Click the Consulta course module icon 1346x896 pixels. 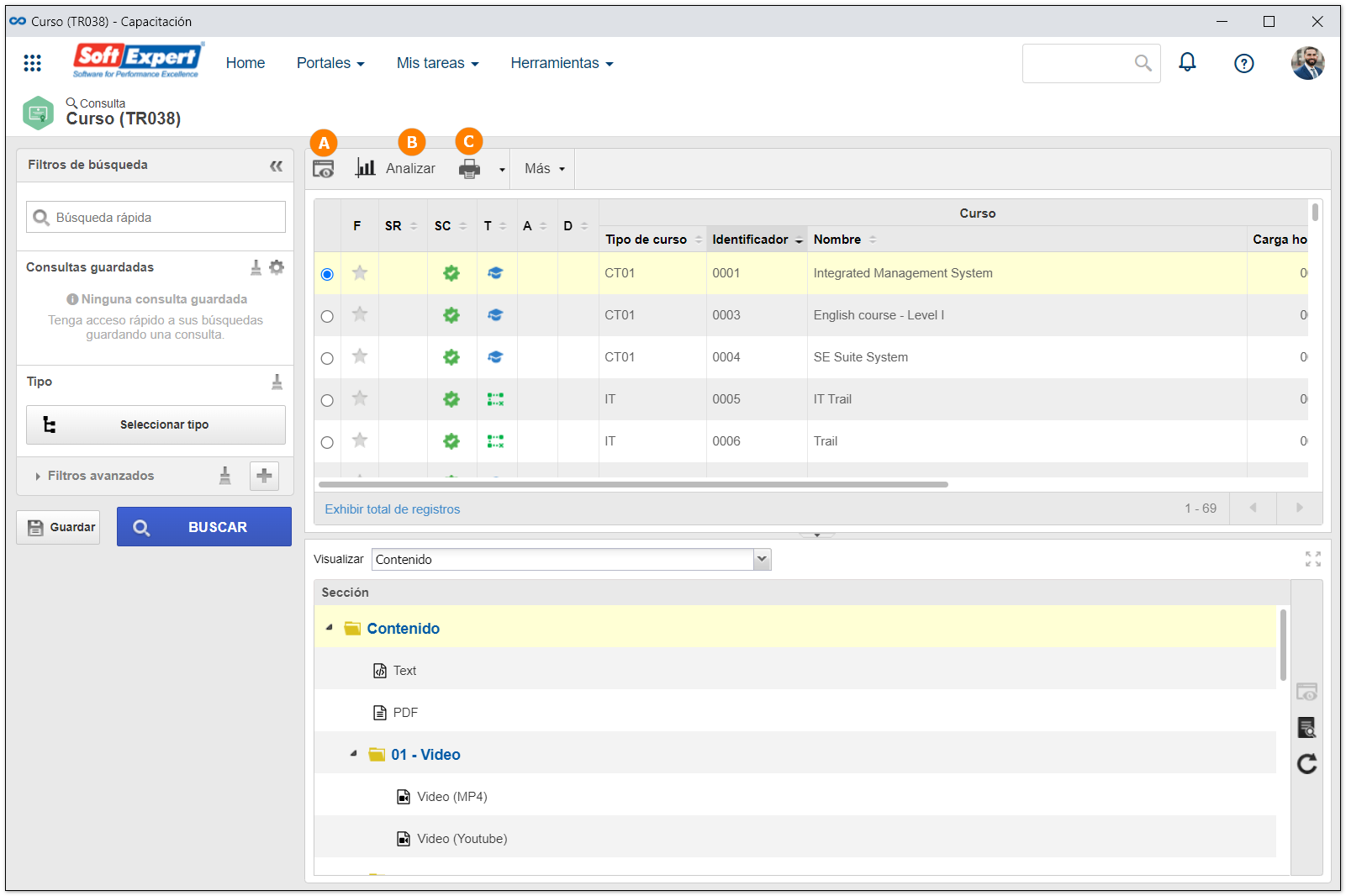(x=38, y=113)
